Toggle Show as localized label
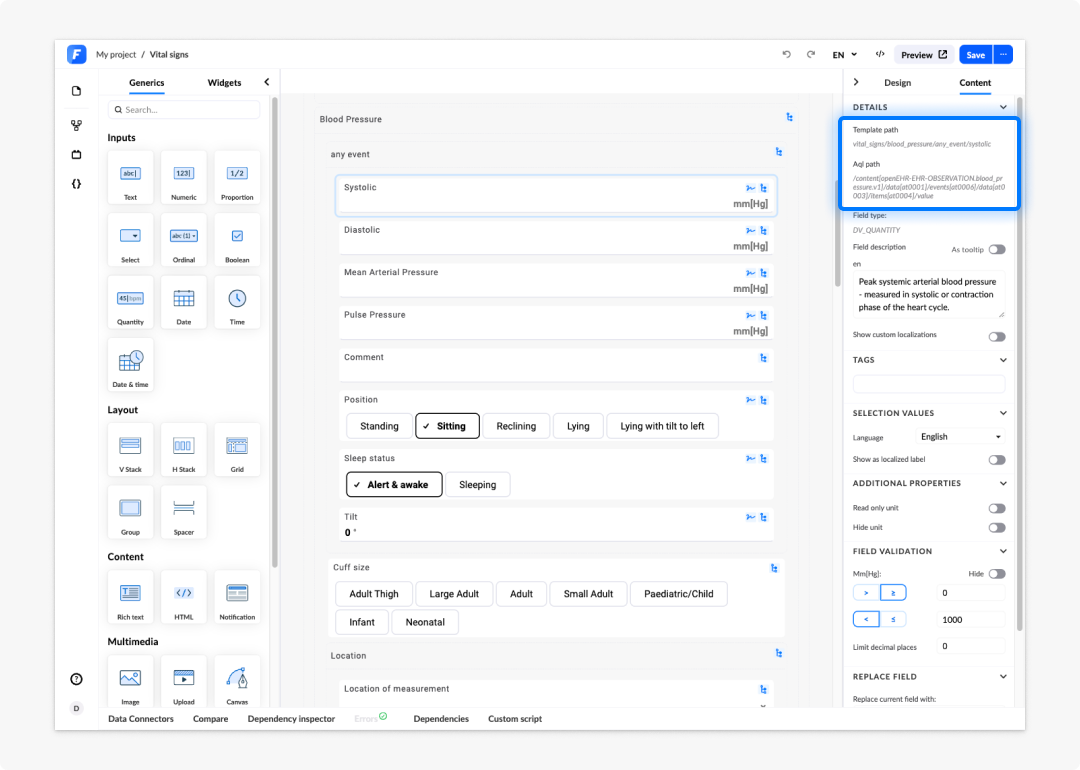Image resolution: width=1080 pixels, height=770 pixels. 997,460
